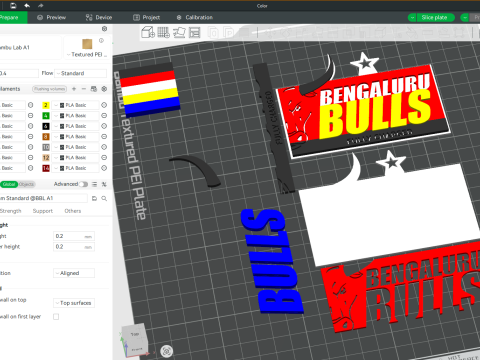The width and height of the screenshot is (480, 360).
Task: Click the info icon near Textured PEI plate
Action: pyautogui.click(x=101, y=41)
